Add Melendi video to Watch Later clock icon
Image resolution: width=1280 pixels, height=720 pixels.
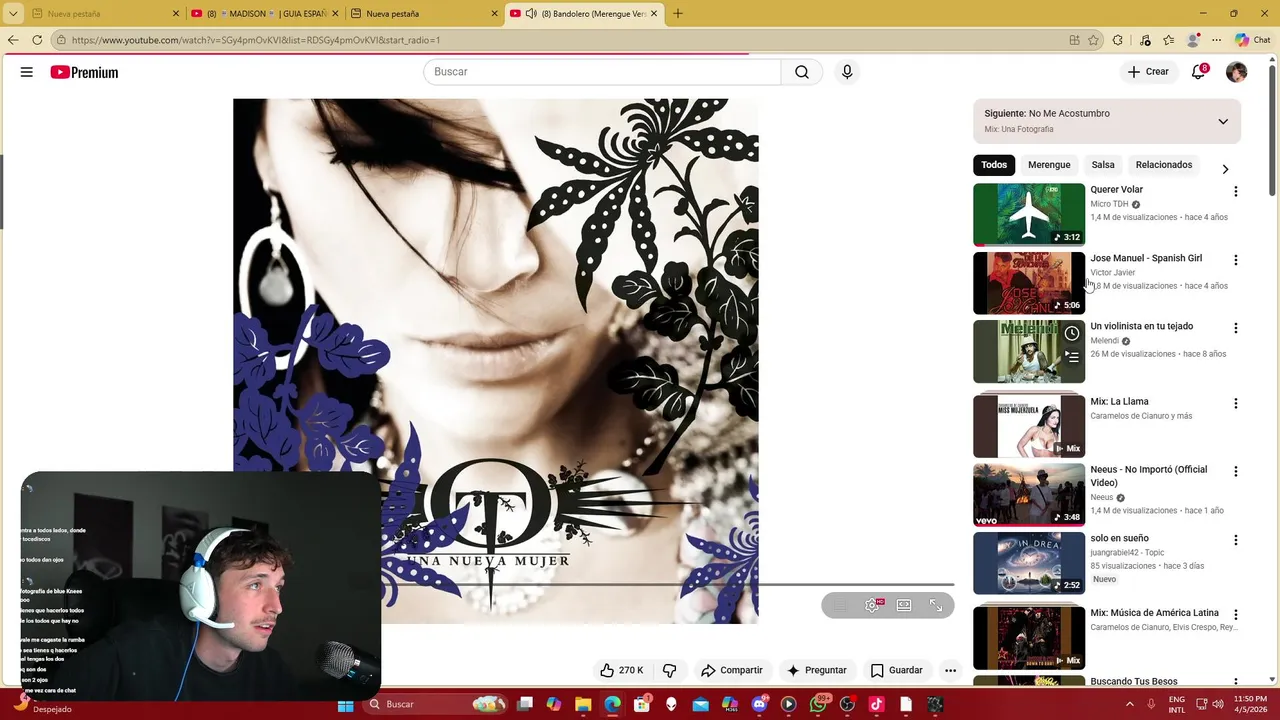(x=1071, y=333)
